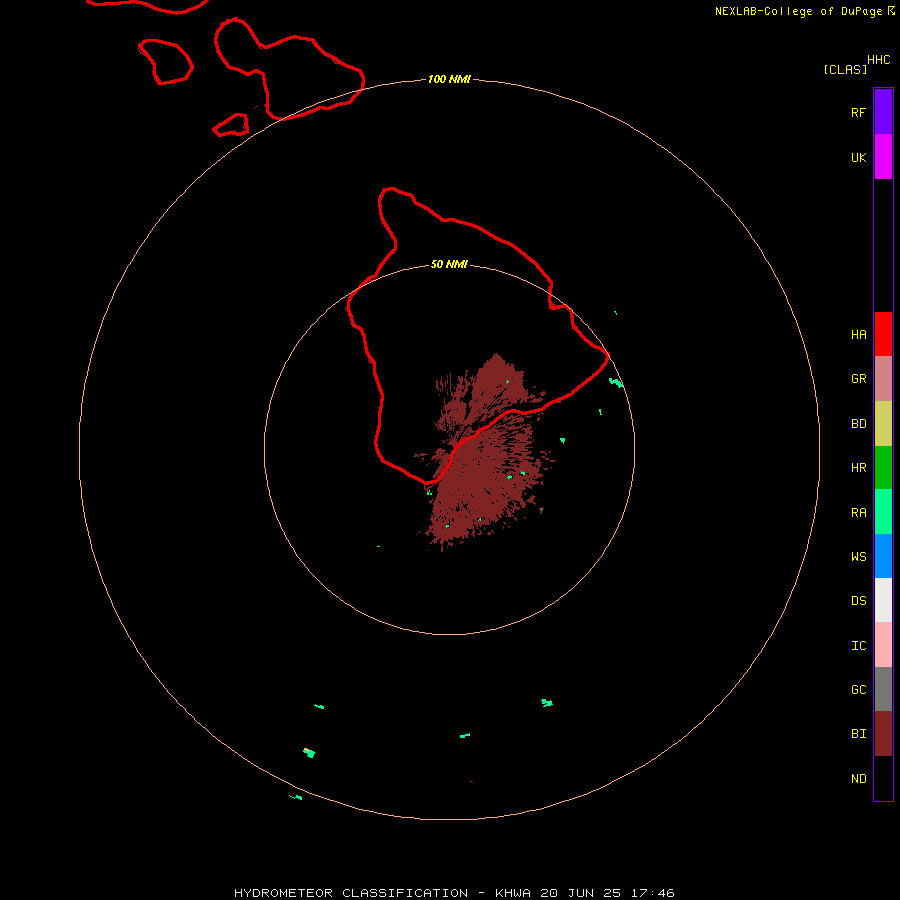Click the HR legend label

858,468
